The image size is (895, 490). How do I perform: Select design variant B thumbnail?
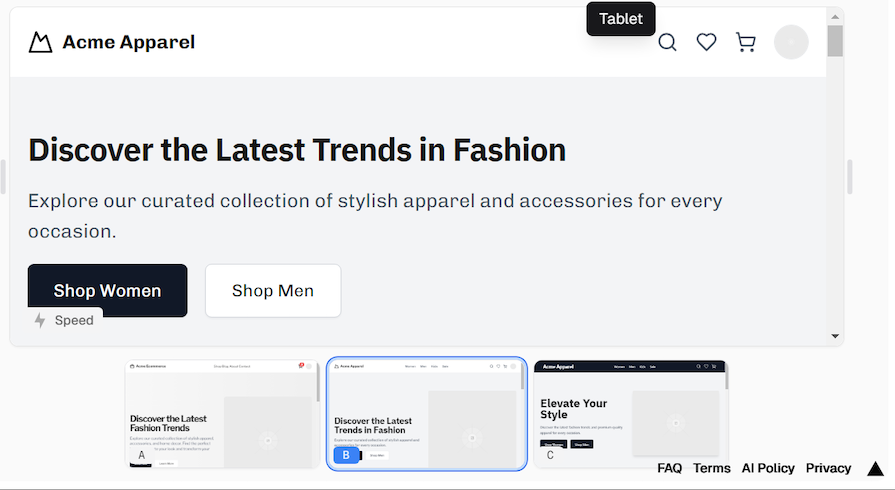click(427, 414)
